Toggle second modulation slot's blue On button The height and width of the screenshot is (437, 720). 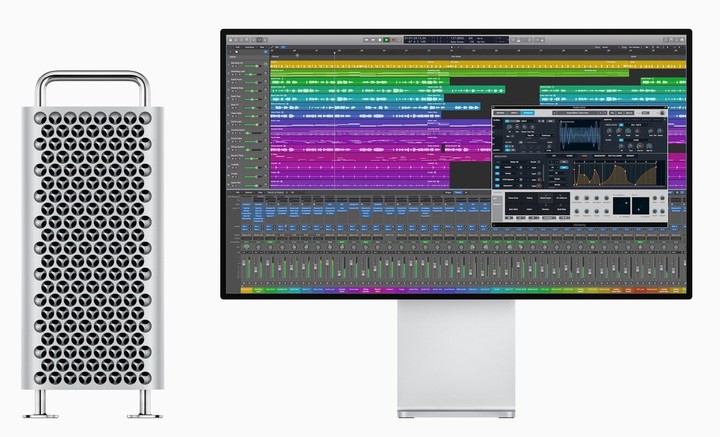point(497,174)
